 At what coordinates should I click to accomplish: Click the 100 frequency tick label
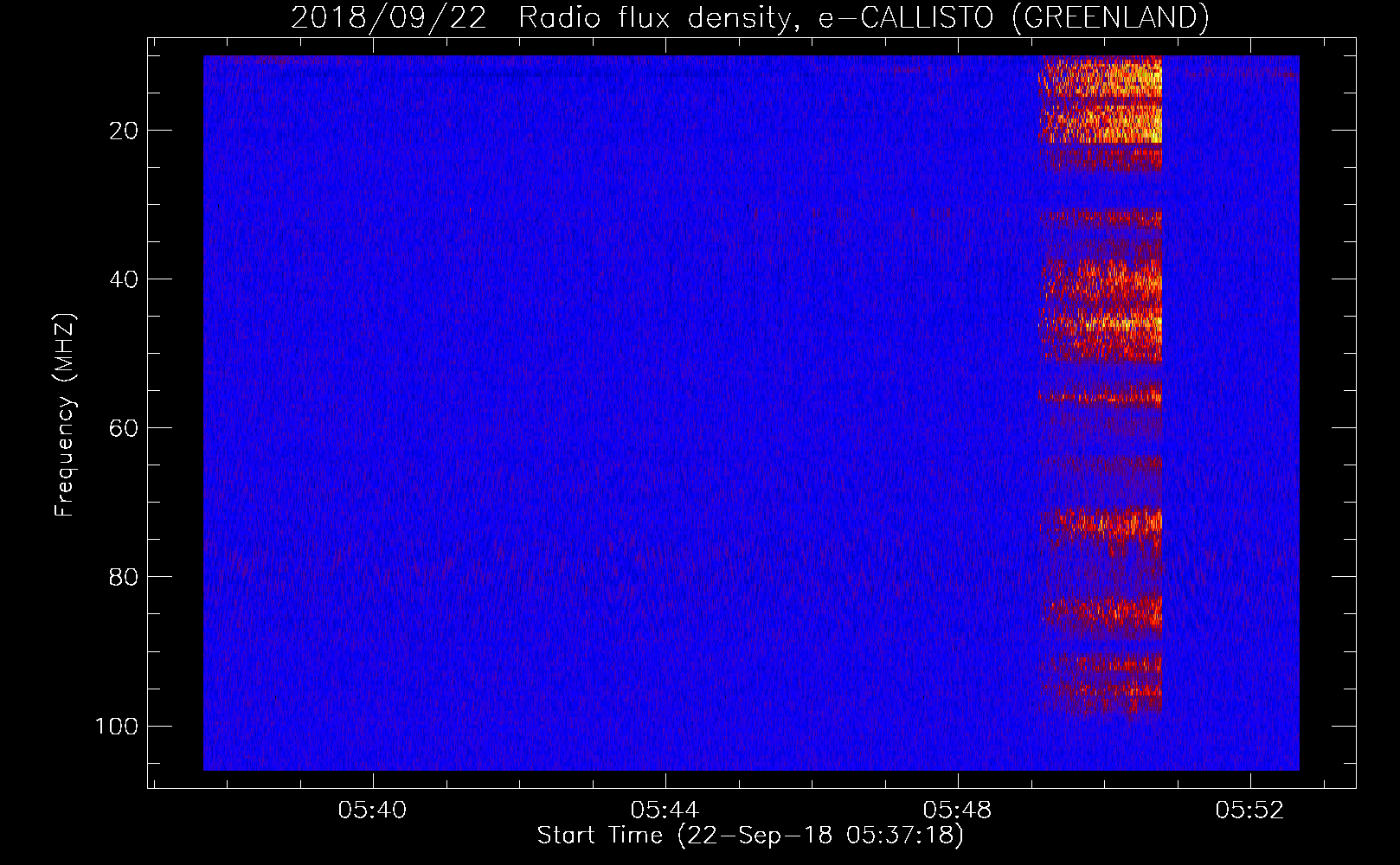click(x=117, y=726)
